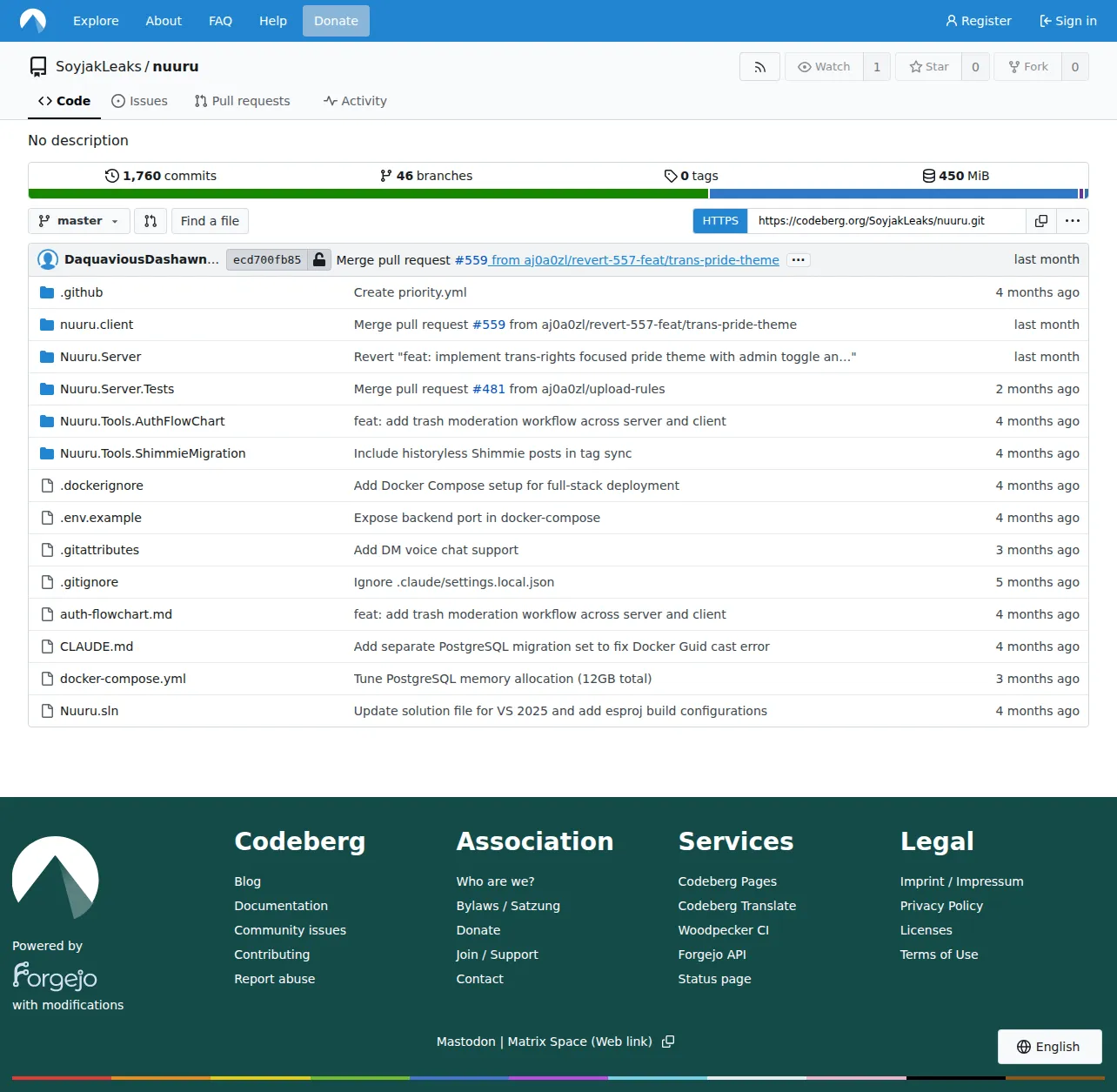The image size is (1117, 1092).
Task: Open pull request #481 link
Action: (489, 389)
